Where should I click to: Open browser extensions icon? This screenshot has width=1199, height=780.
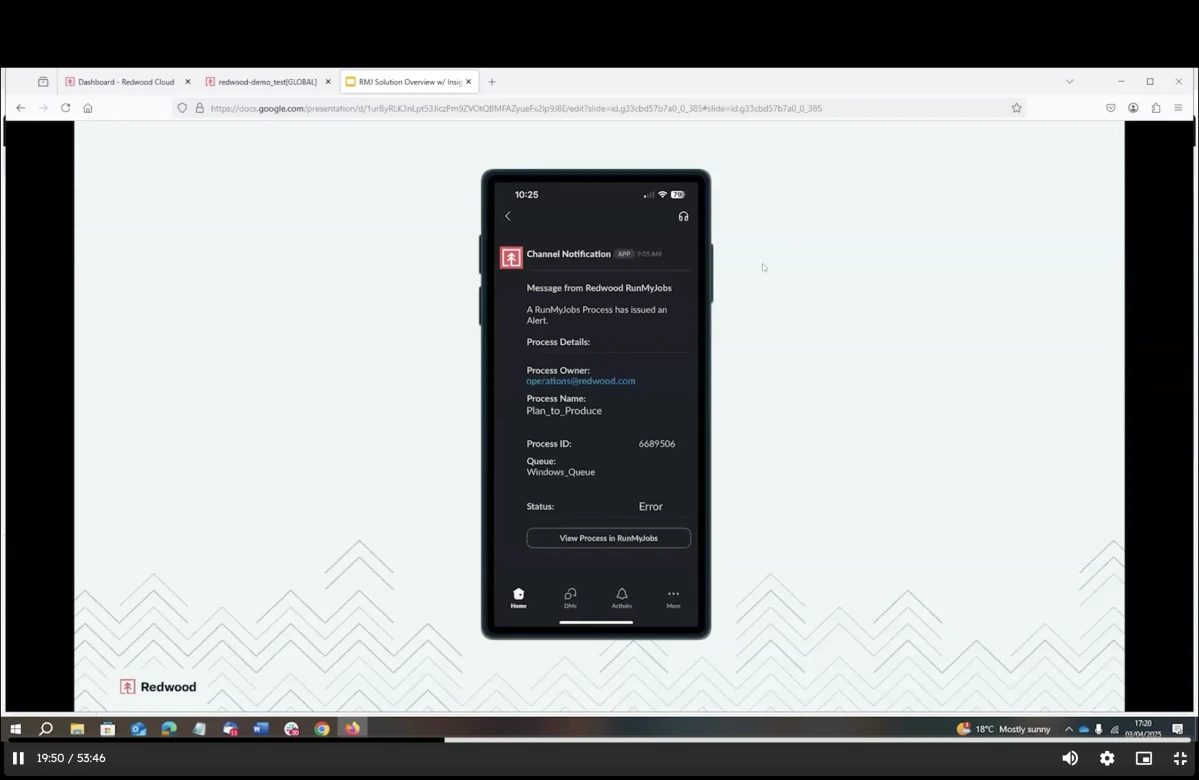(1155, 108)
